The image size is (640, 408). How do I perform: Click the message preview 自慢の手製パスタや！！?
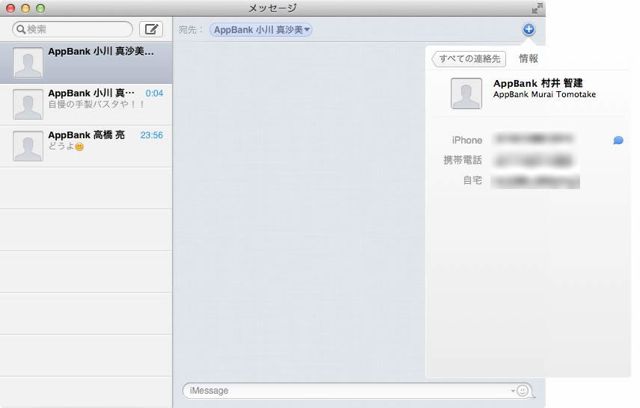[x=96, y=104]
